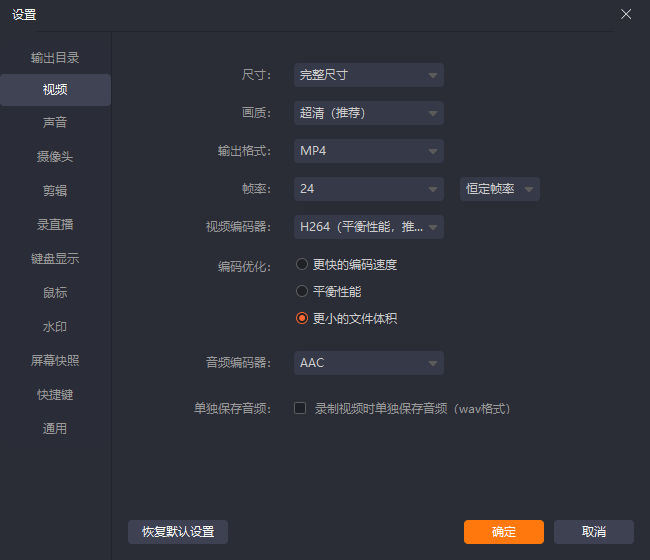Click the 取消 button

coord(593,532)
